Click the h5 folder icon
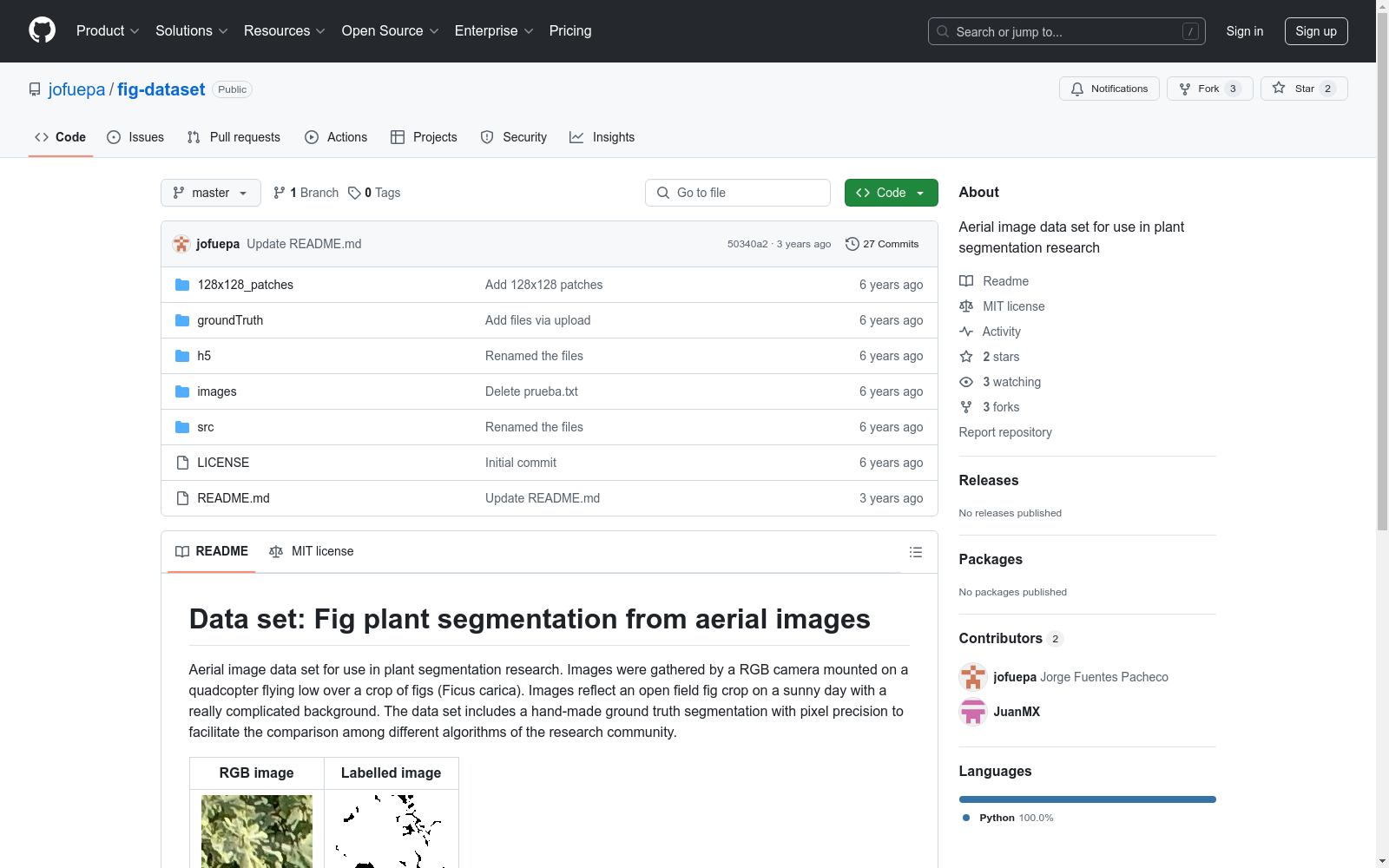 click(x=182, y=356)
